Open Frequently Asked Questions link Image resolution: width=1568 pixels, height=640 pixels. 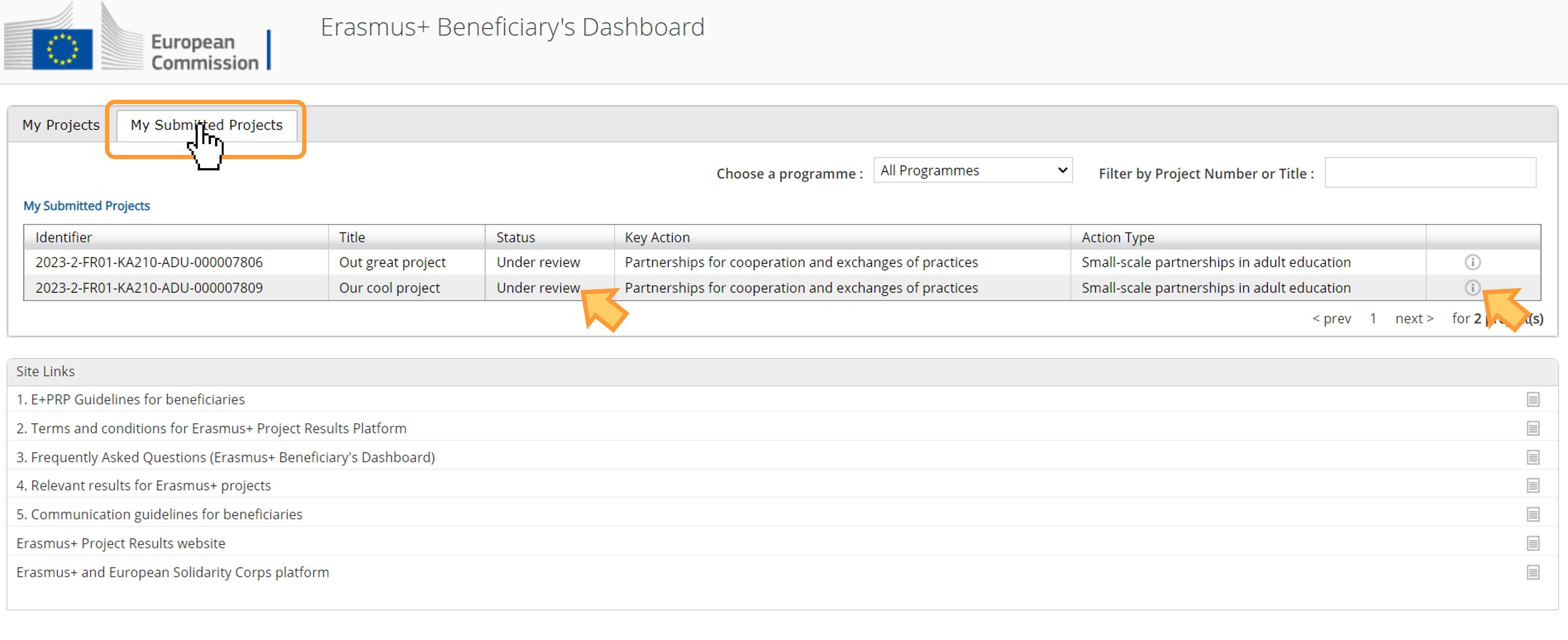tap(225, 458)
